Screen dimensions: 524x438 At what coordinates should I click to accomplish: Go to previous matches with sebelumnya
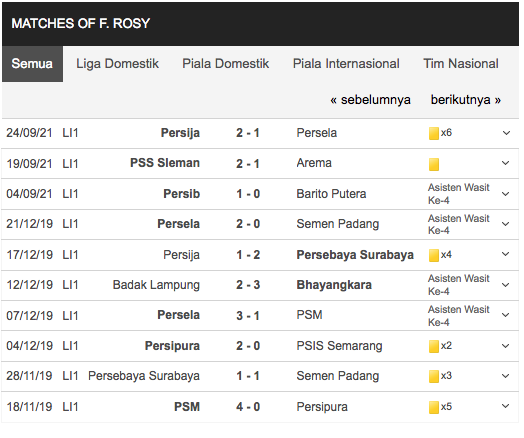click(x=370, y=100)
